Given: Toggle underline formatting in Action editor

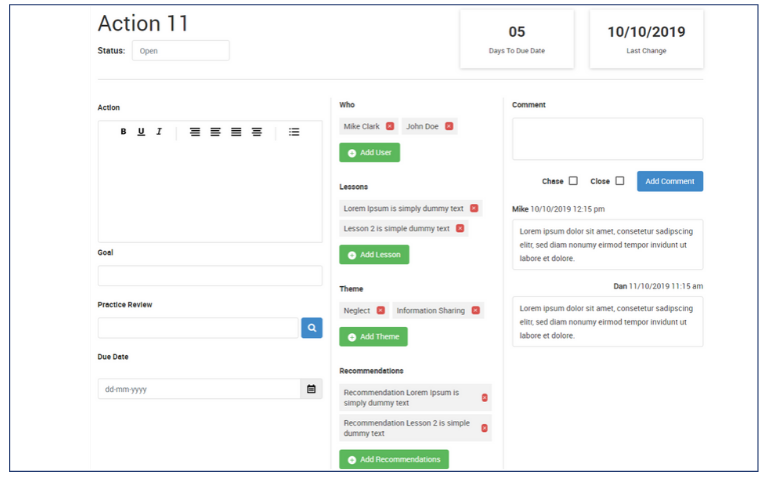Looking at the screenshot, I should (x=141, y=131).
